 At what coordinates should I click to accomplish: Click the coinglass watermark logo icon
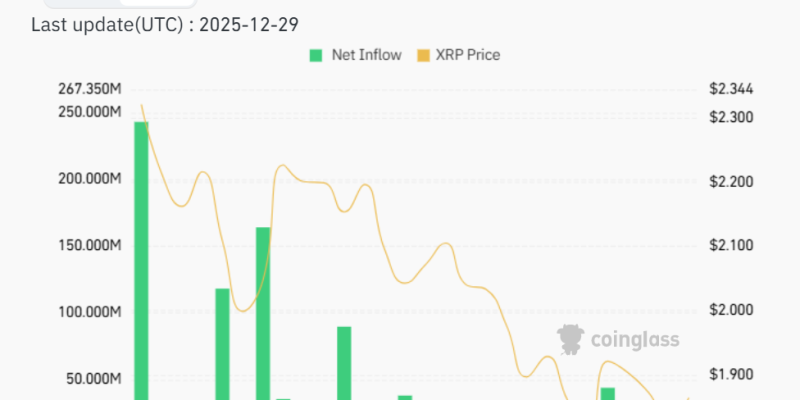(x=571, y=339)
